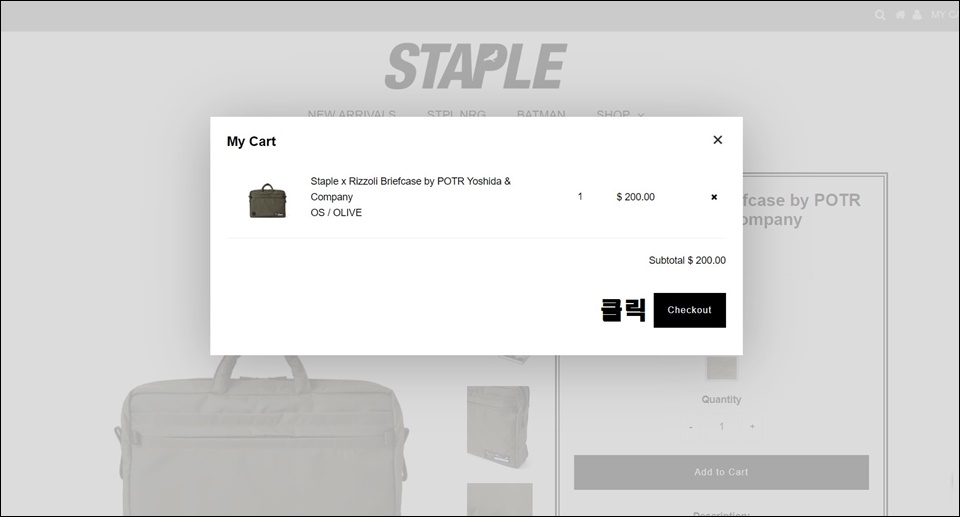960x517 pixels.
Task: Click the briefcase thumbnail in cart
Action: (x=267, y=200)
